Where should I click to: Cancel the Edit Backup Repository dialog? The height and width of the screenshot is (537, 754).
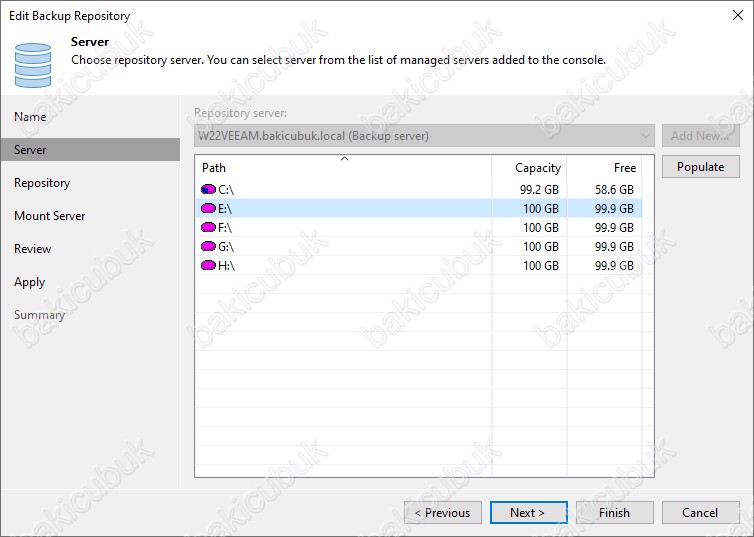coord(701,512)
